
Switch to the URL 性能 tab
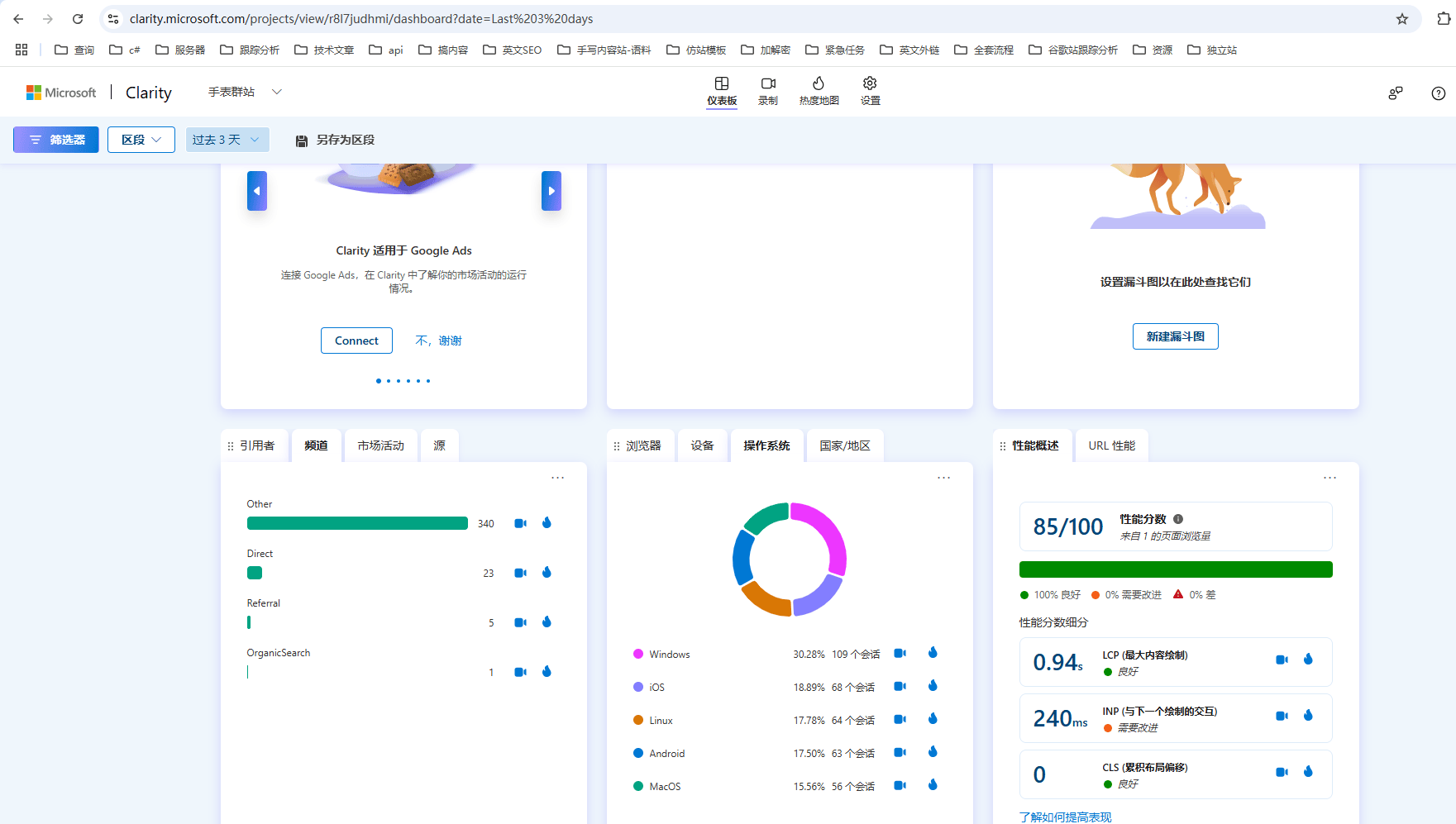pos(1111,445)
